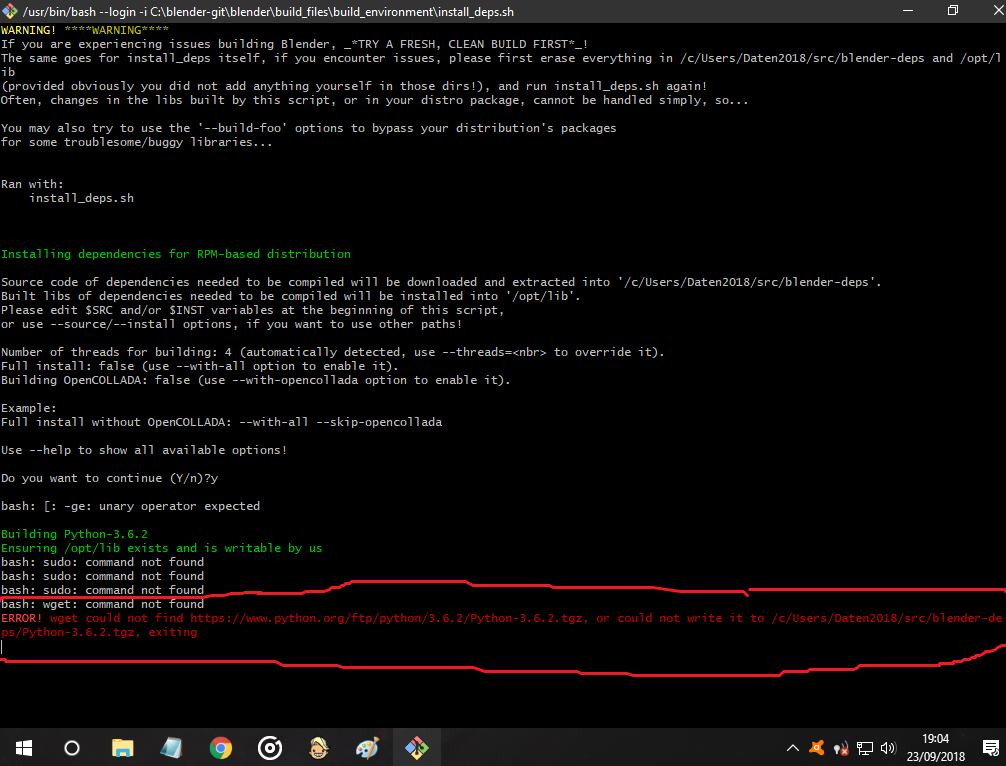Viewport: 1006px width, 766px height.
Task: Launch File Explorer from the taskbar
Action: [123, 748]
